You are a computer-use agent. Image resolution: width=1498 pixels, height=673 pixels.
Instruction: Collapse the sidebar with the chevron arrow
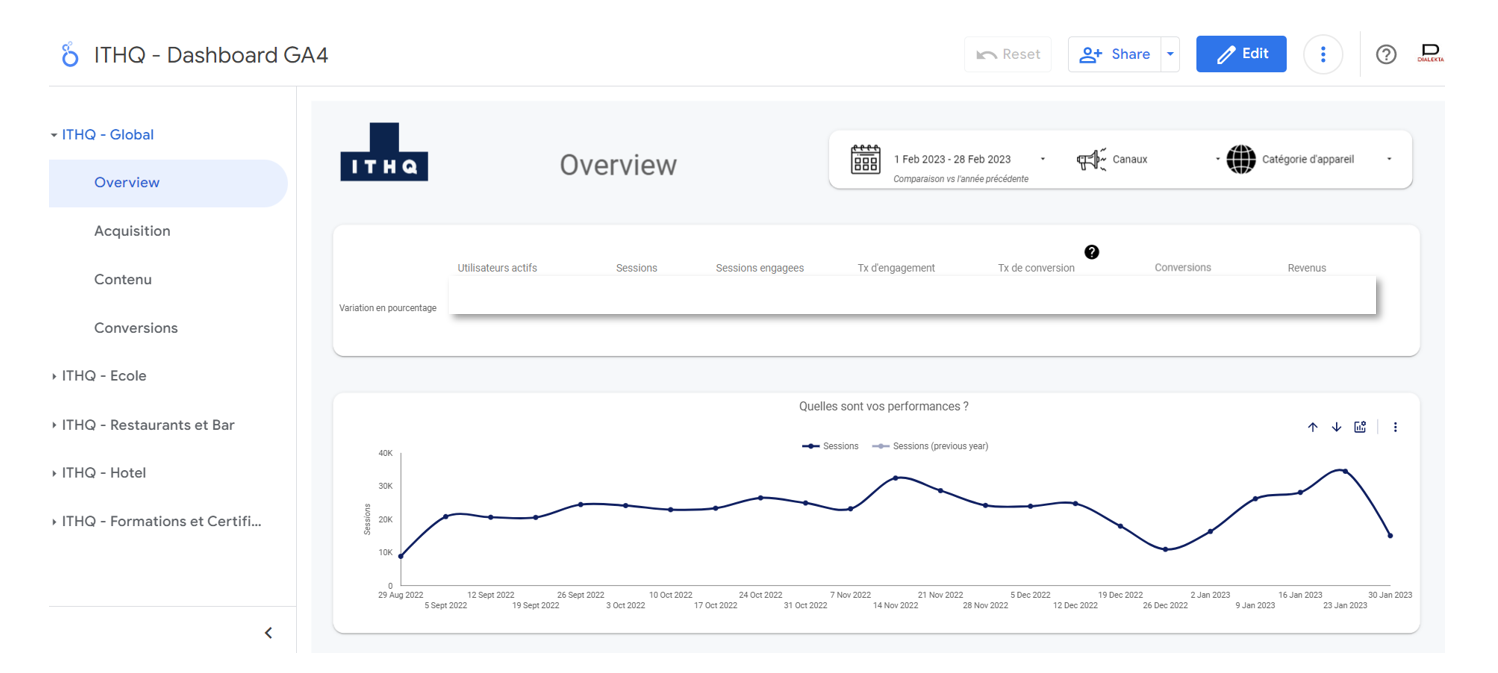point(268,633)
